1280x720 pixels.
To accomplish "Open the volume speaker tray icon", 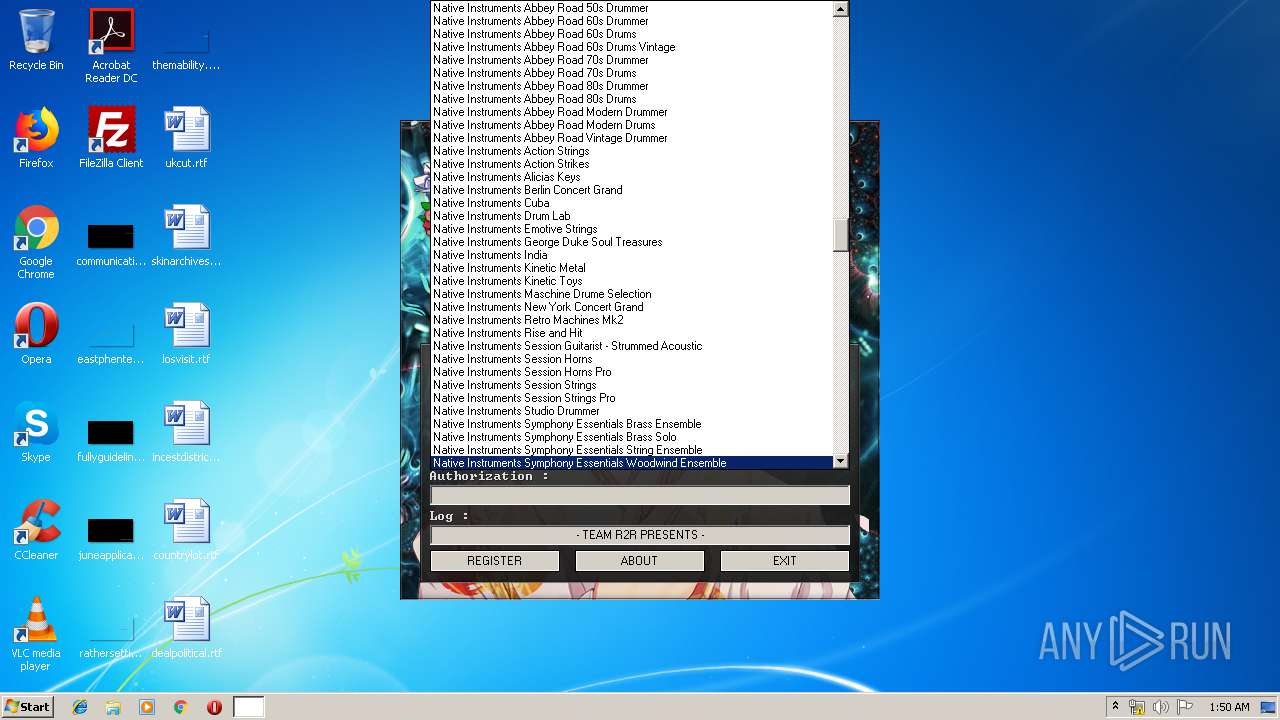I will [1160, 707].
